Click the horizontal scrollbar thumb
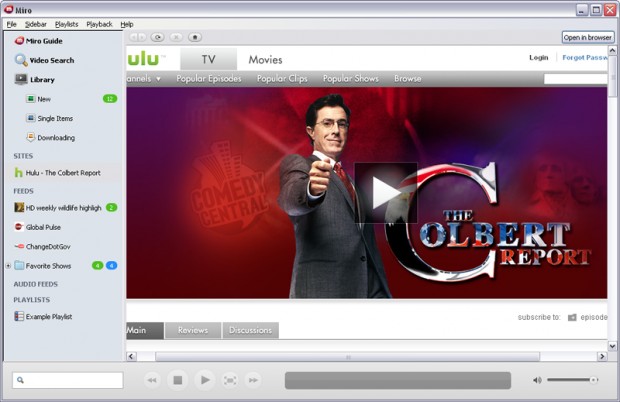 click(x=348, y=357)
